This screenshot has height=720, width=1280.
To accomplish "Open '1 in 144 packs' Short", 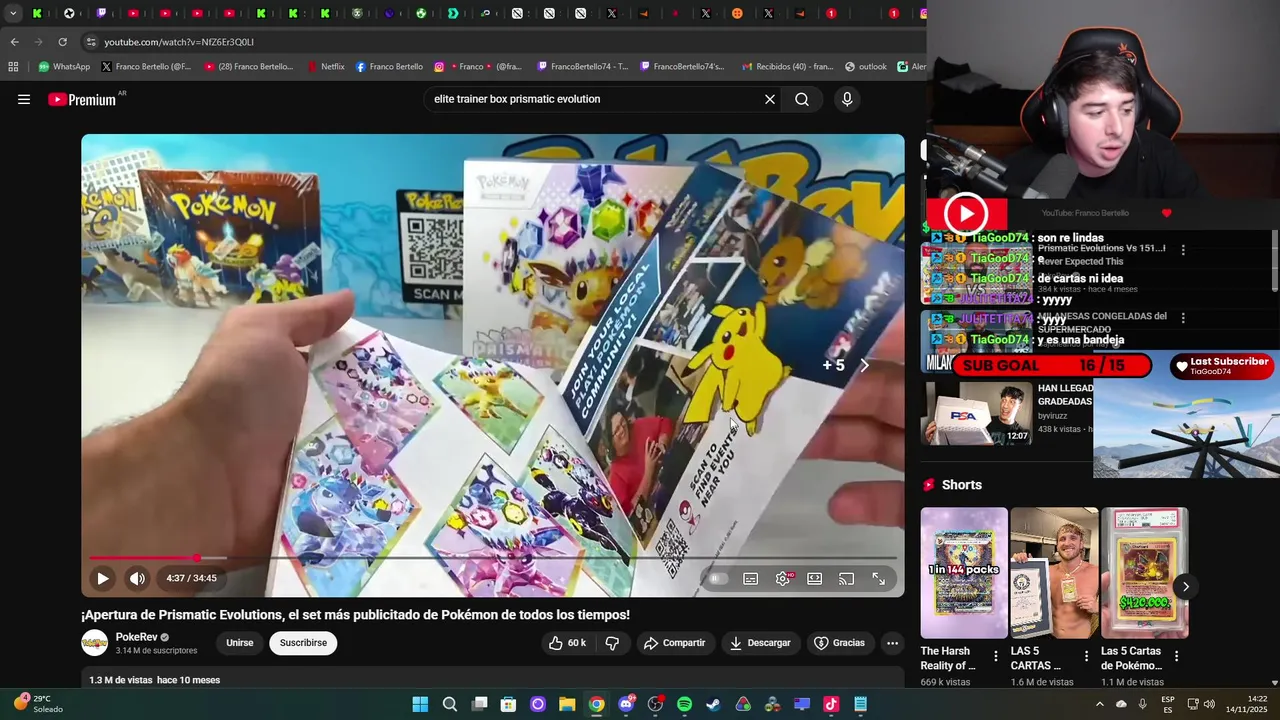I will click(964, 572).
